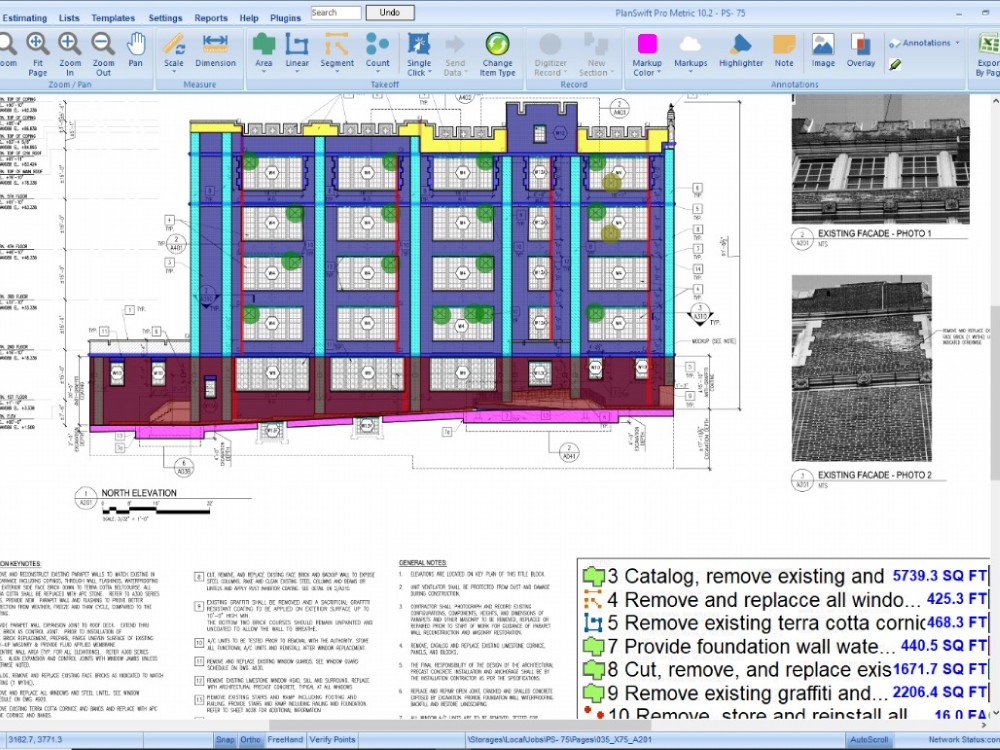Expand the Area dropdown arrow

(263, 71)
